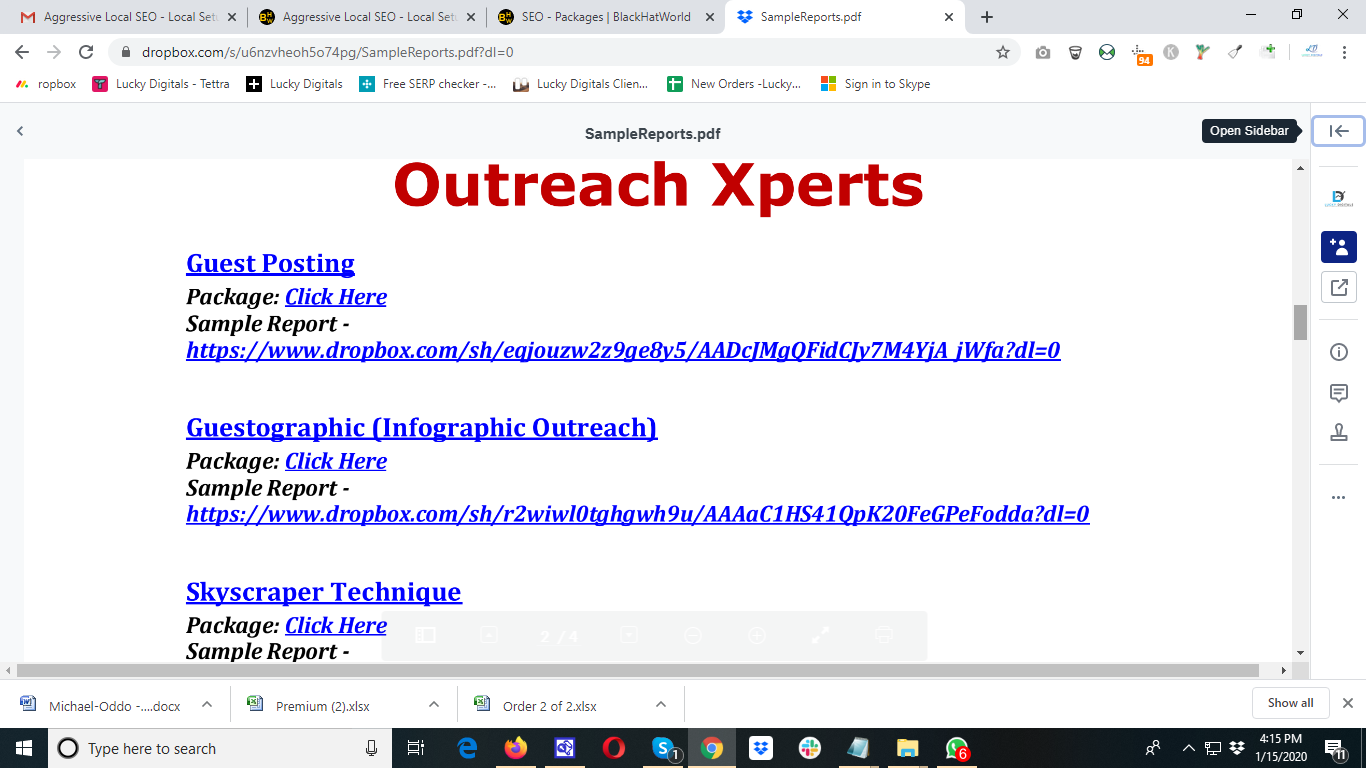Click the Guestographic (Infographic Outreach) link
Image resolution: width=1366 pixels, height=768 pixels.
[422, 427]
